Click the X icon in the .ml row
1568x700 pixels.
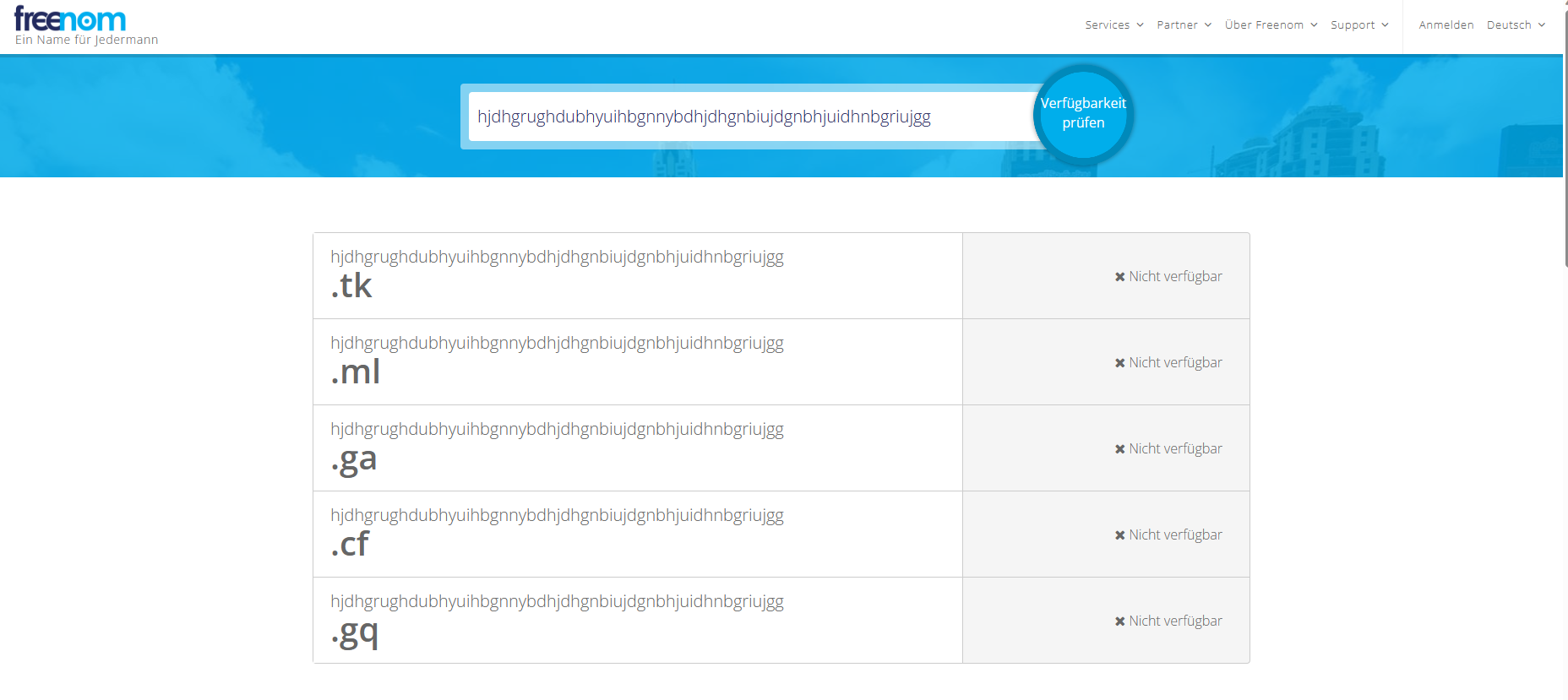click(1119, 363)
